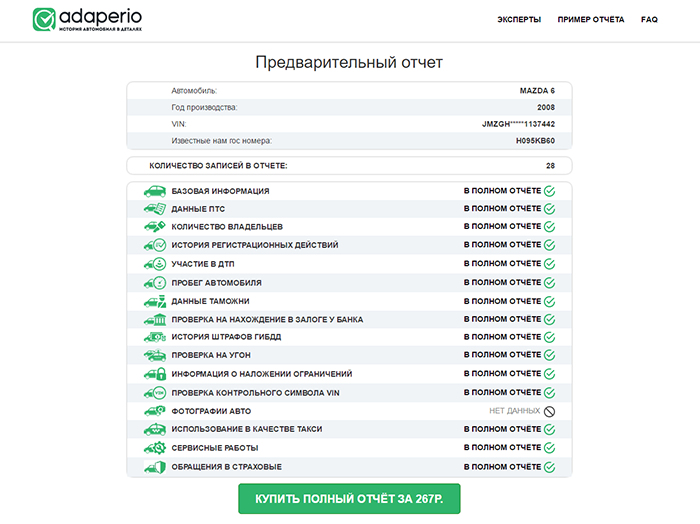Viewport: 700px width, 524px height.
Task: Click the ФОТОГРАФИИ АВТО camera icon
Action: [x=154, y=411]
